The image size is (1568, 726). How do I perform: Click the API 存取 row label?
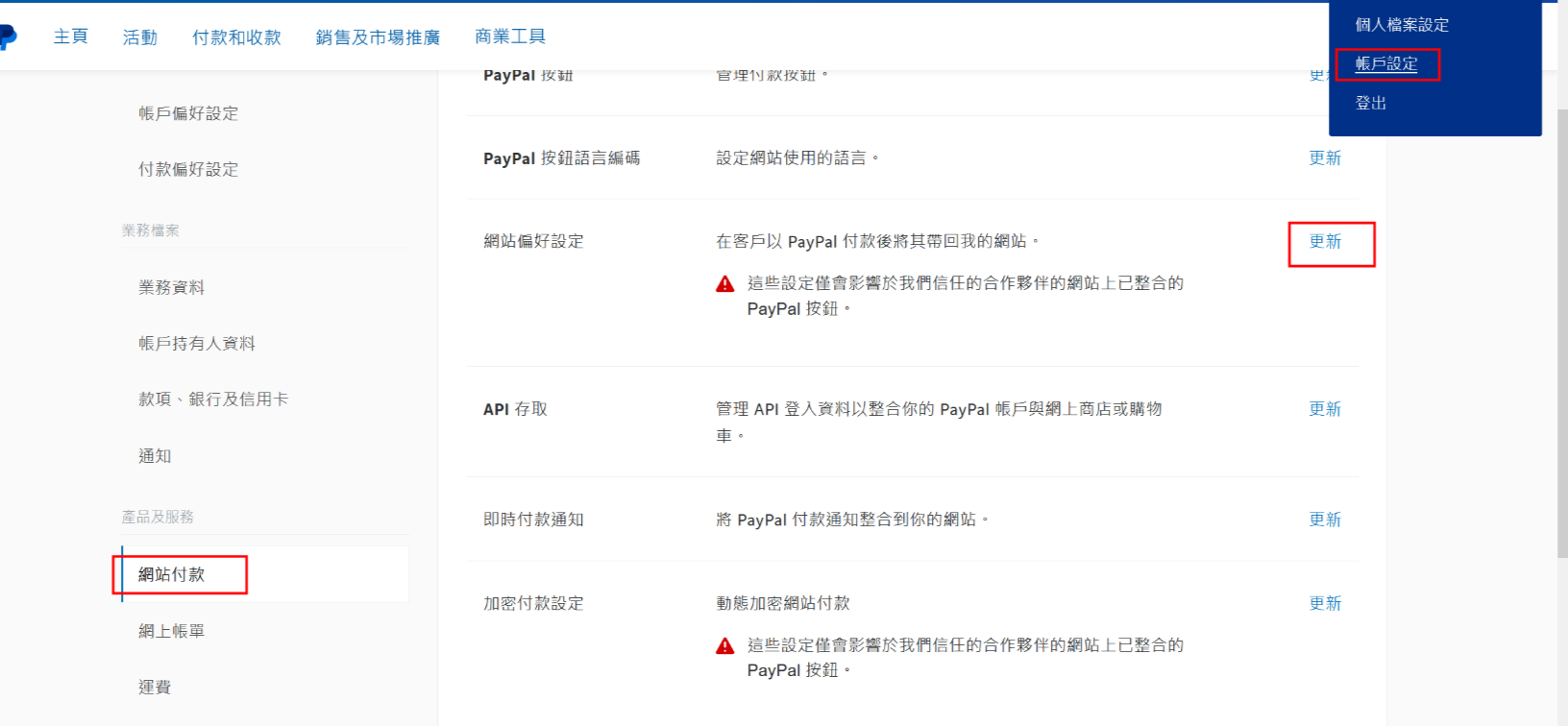(x=515, y=409)
